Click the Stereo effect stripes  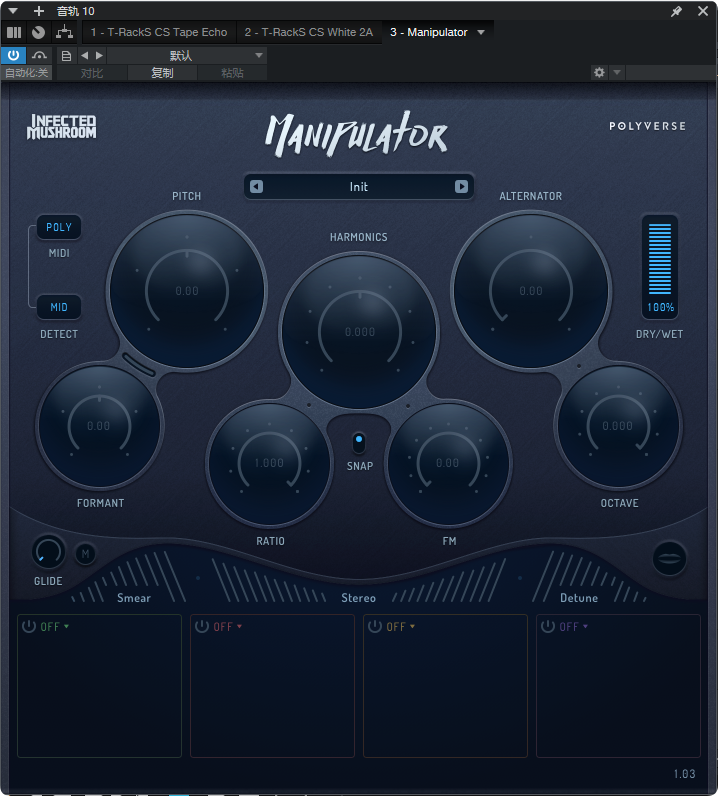tap(358, 581)
